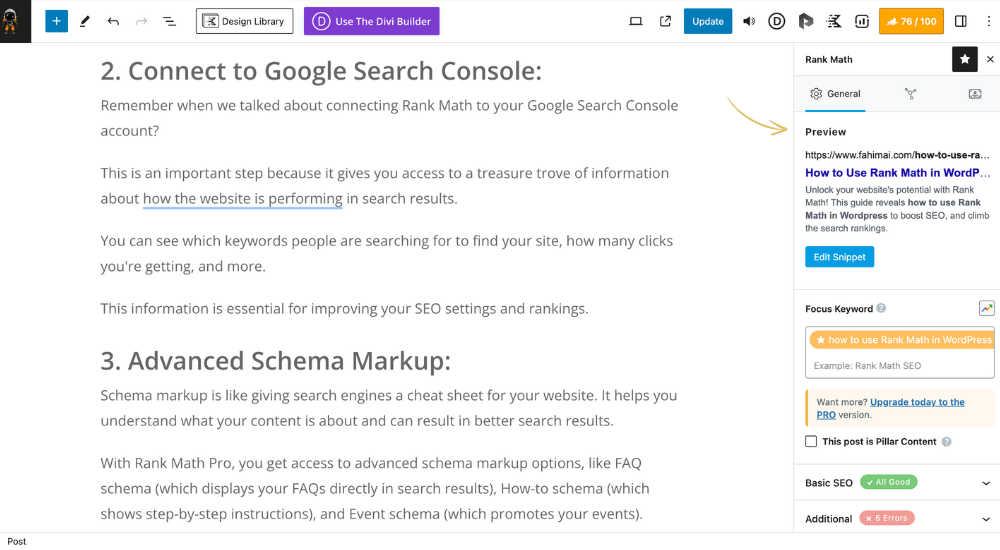Image resolution: width=1000 pixels, height=550 pixels.
Task: Toggle the Rank Math star pin button
Action: pyautogui.click(x=964, y=59)
